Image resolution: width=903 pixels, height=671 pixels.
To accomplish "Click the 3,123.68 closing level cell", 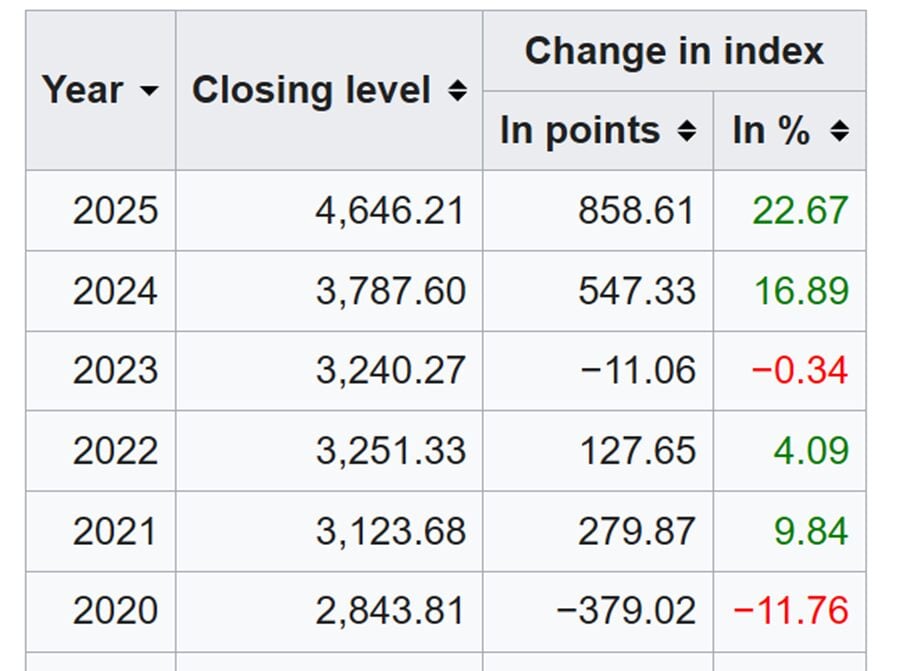I will [x=390, y=531].
